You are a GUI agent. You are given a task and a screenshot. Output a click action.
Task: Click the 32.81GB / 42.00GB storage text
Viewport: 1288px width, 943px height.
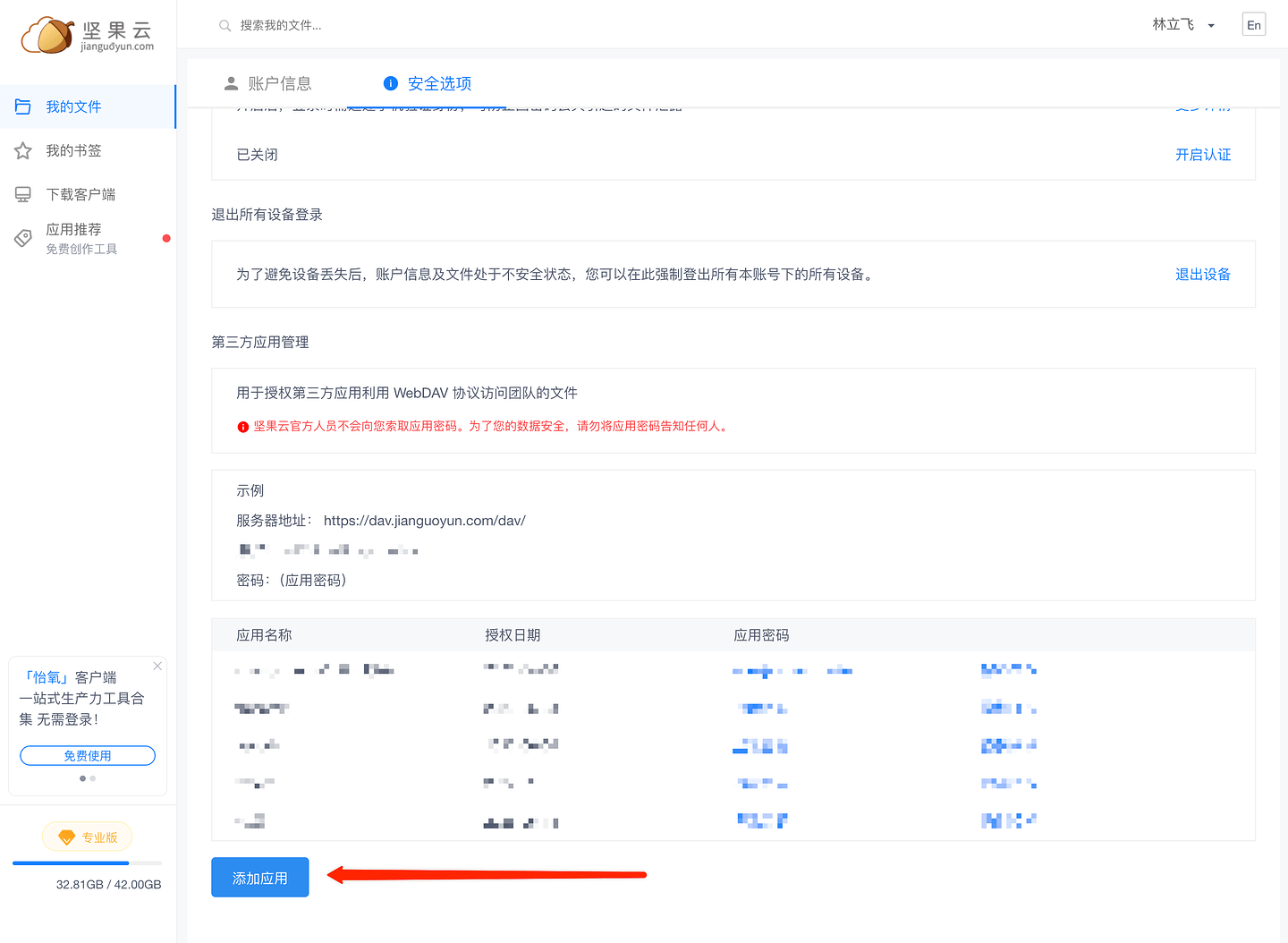(x=109, y=884)
